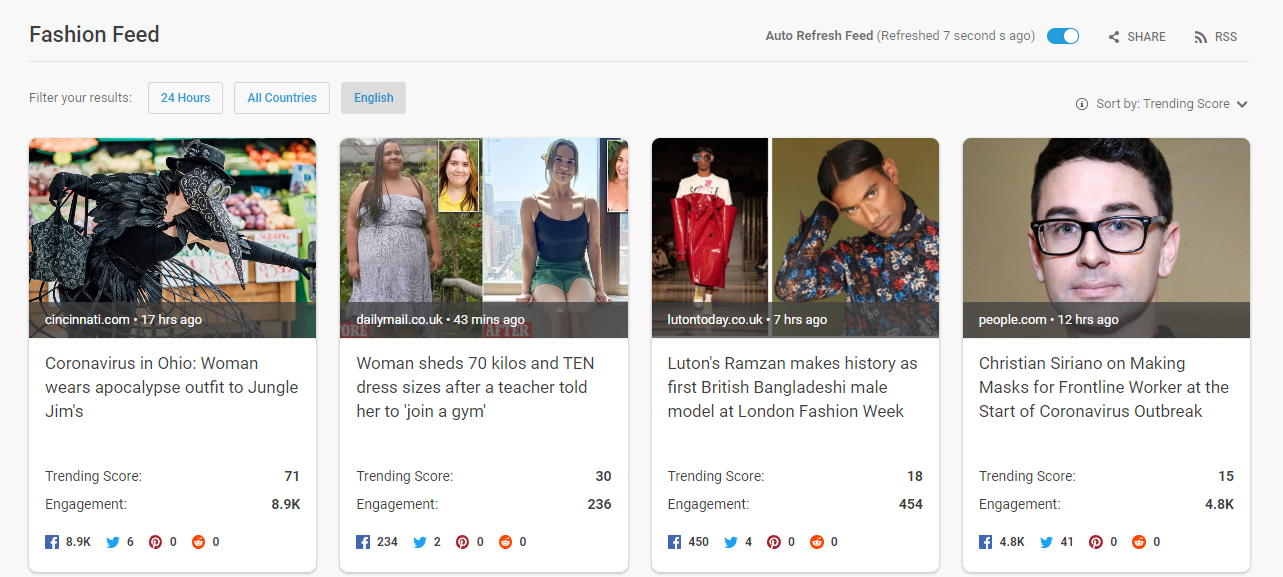The width and height of the screenshot is (1283, 577).
Task: Click the Engagement value 236
Action: [599, 504]
